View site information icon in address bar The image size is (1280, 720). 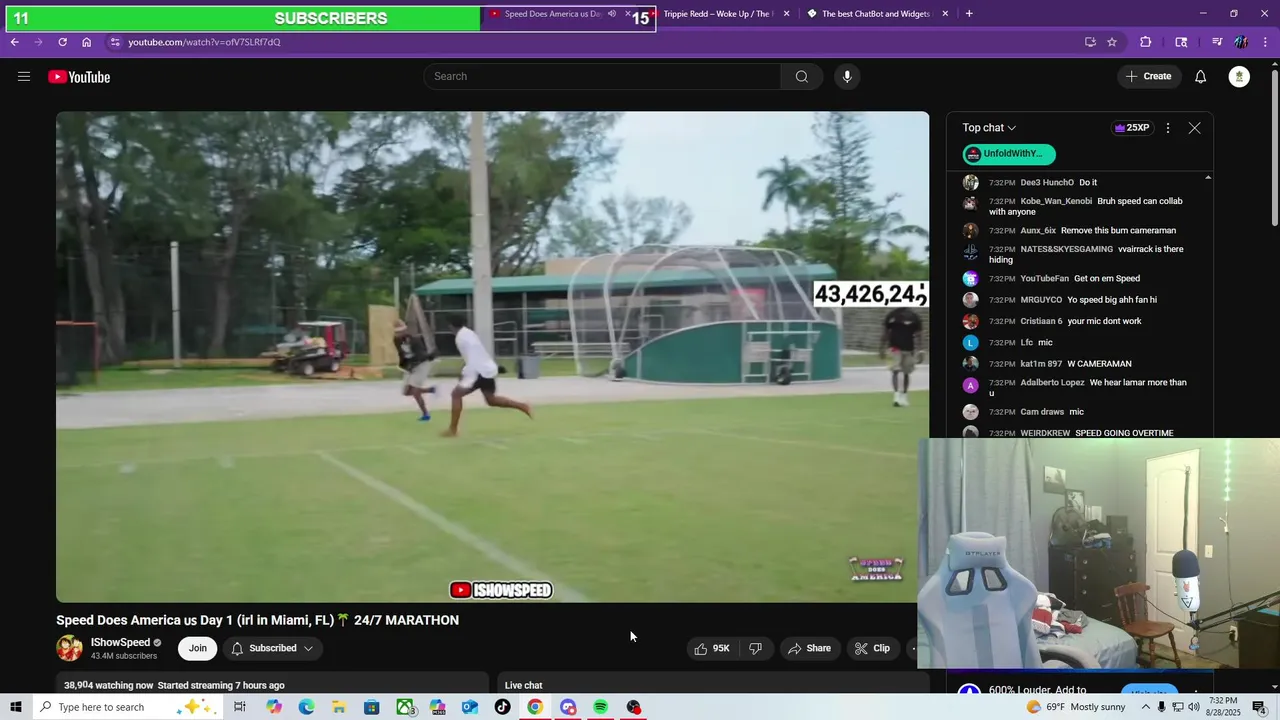coord(115,42)
